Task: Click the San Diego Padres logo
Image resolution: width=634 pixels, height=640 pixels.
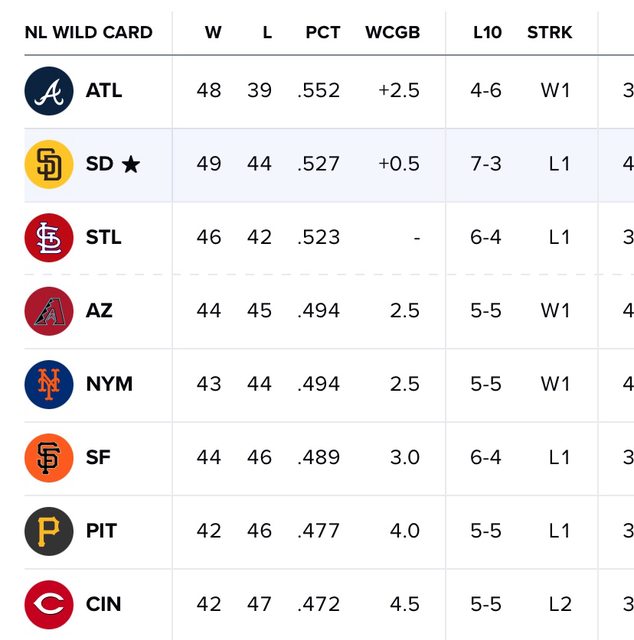Action: coord(49,164)
